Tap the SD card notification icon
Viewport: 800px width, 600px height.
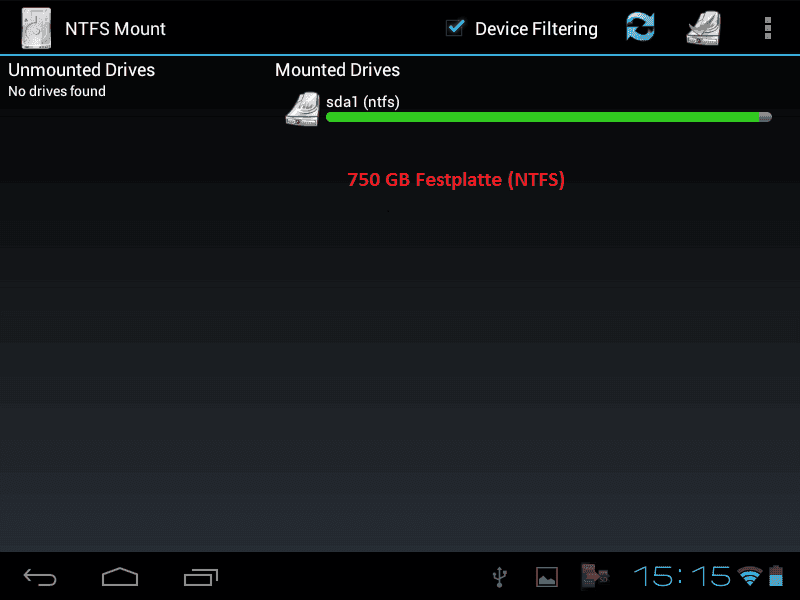pos(594,576)
